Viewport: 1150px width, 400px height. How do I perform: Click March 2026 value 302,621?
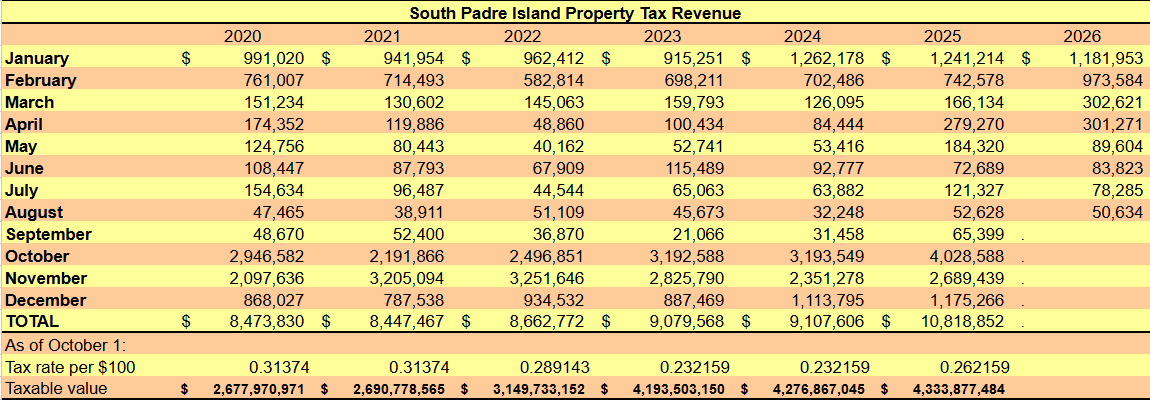[x=1111, y=102]
